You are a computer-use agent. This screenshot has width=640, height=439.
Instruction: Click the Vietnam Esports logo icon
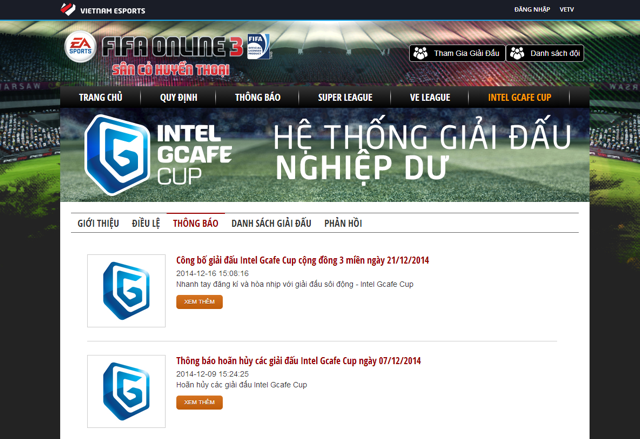[x=68, y=9]
